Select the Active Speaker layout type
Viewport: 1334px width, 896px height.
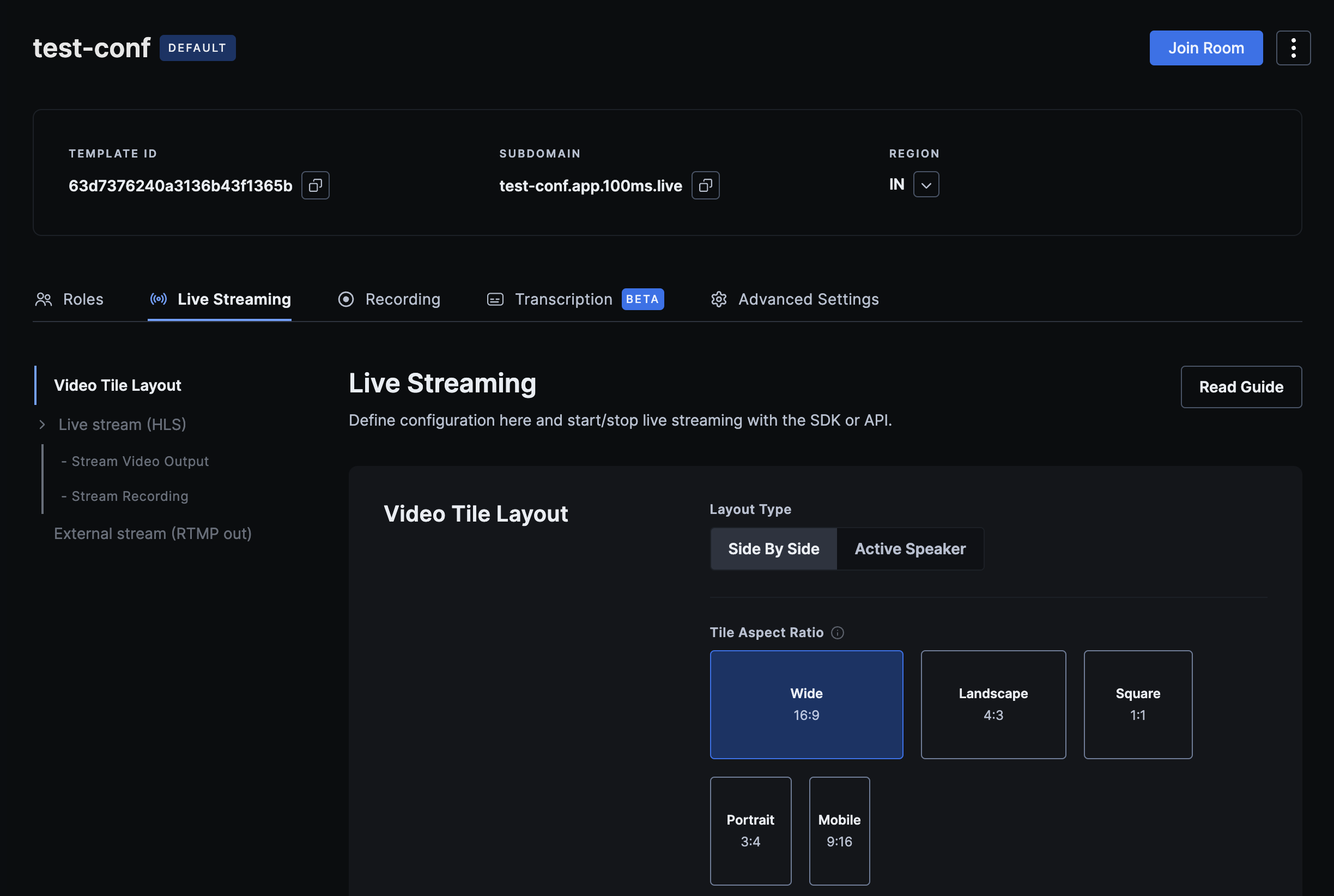[909, 549]
